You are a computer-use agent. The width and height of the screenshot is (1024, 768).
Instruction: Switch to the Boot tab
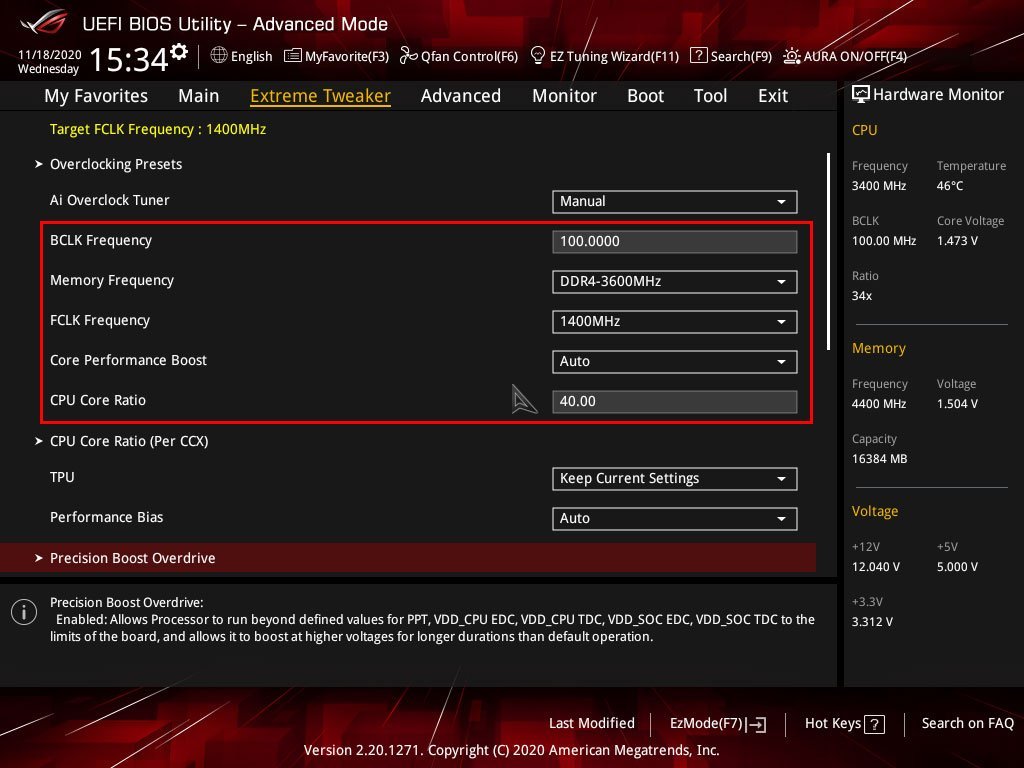point(645,96)
